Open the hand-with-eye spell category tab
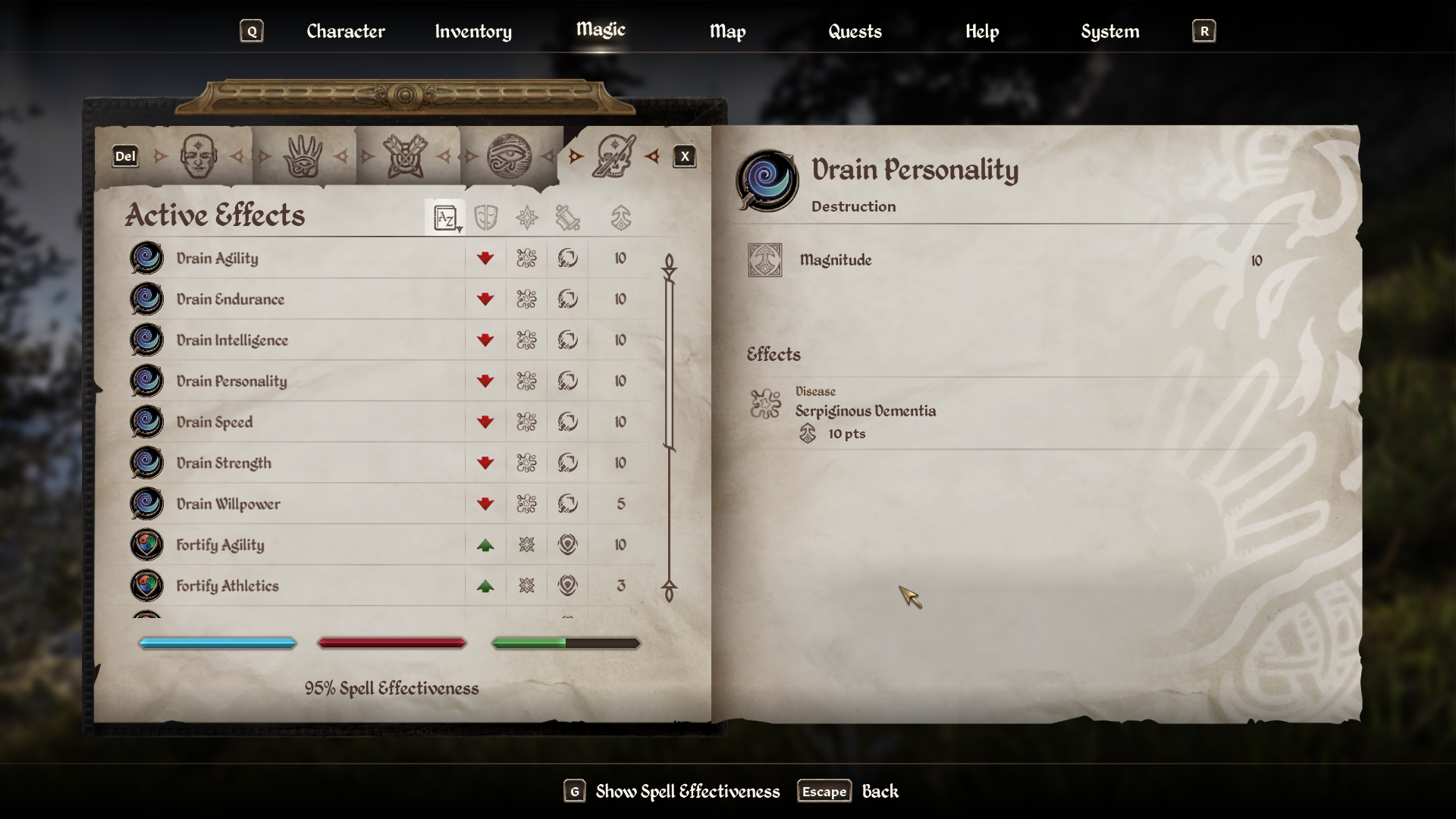Viewport: 1456px width, 819px height. coord(303,156)
